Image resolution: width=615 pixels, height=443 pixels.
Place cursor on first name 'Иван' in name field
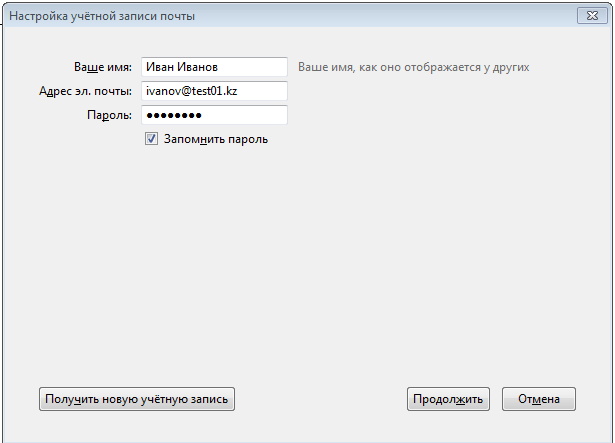160,67
